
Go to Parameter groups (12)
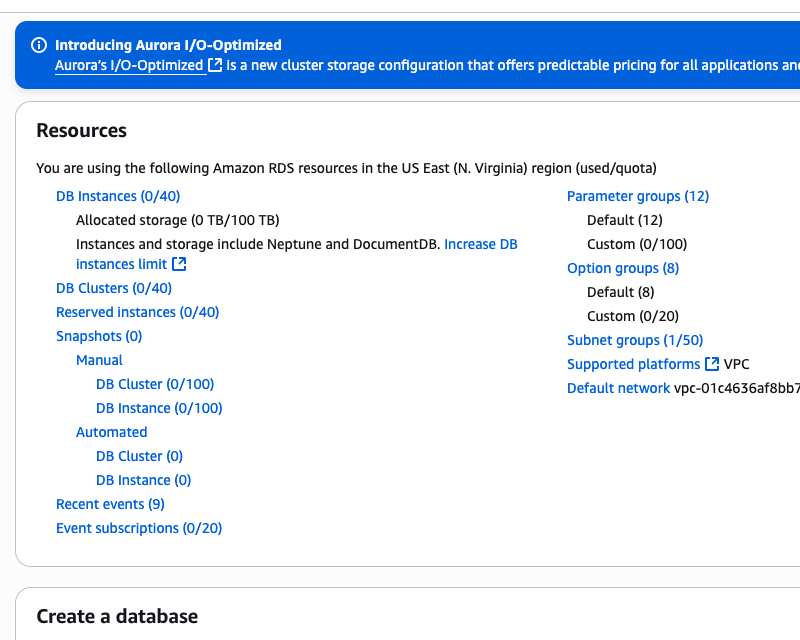[638, 196]
